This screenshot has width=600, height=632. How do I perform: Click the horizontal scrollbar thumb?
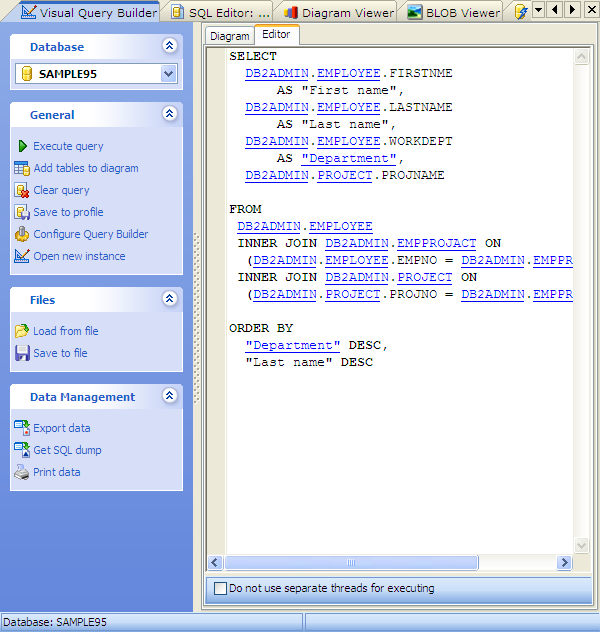[x=351, y=563]
